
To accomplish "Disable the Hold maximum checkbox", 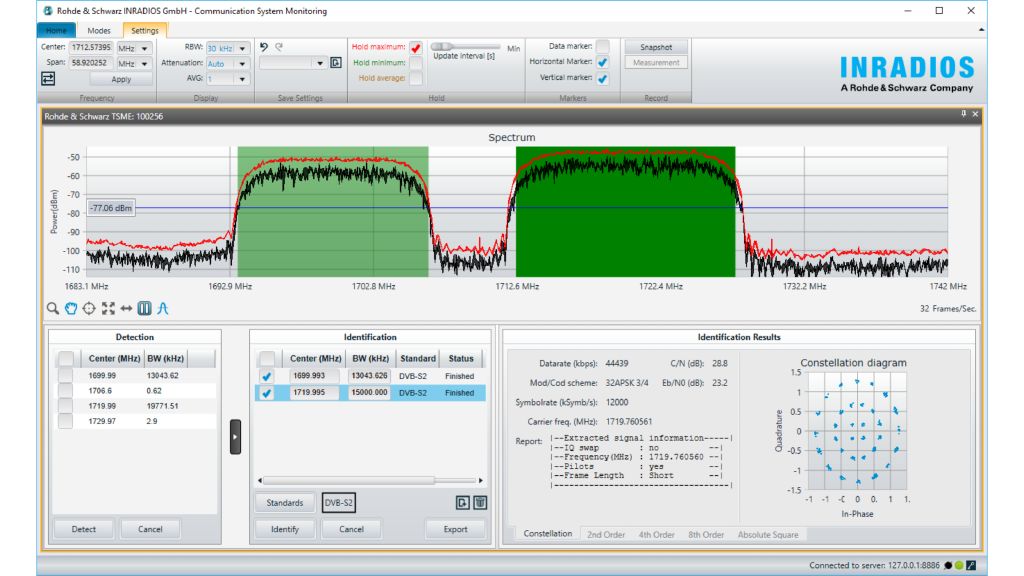I will (x=416, y=47).
